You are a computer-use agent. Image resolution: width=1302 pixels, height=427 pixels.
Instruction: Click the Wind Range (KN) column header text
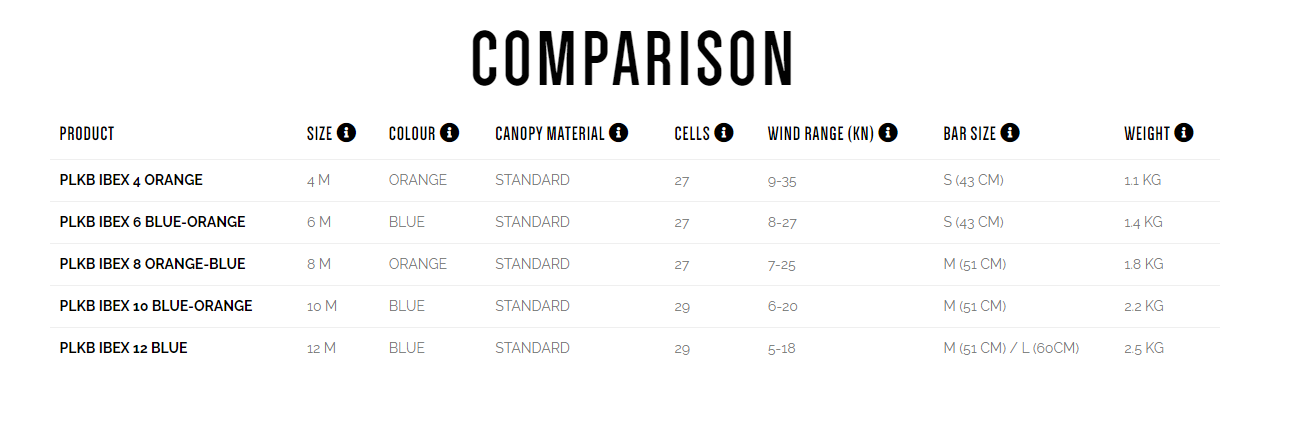click(821, 134)
